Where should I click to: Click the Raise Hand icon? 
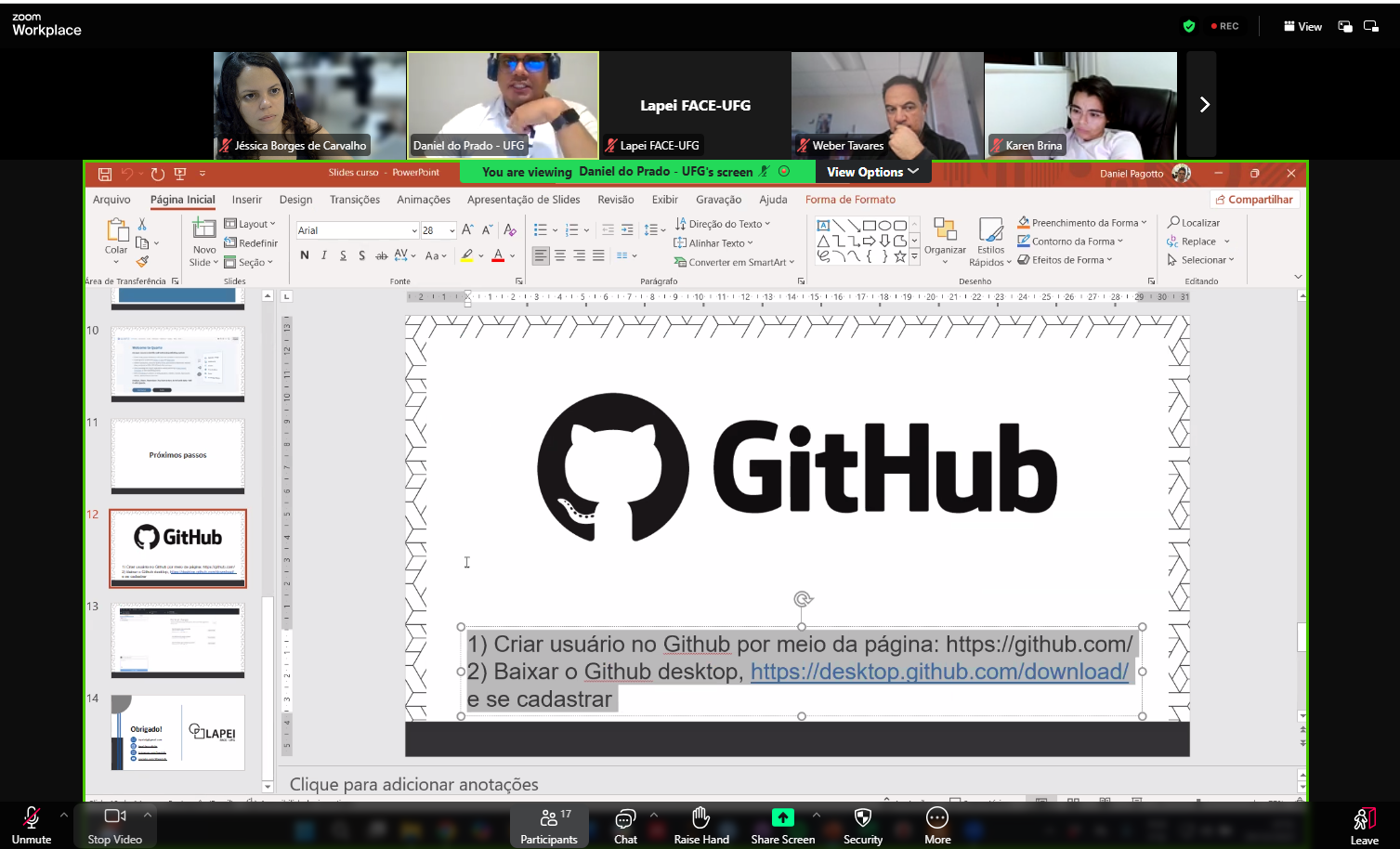point(701,825)
